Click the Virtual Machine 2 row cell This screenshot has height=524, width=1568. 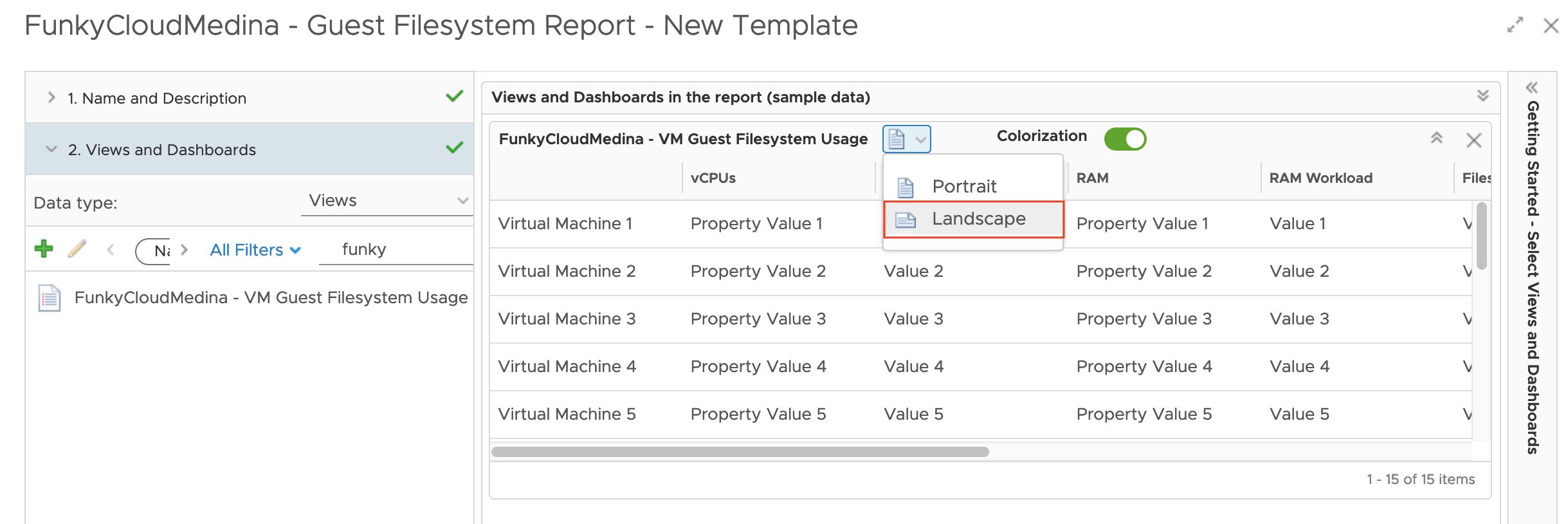pyautogui.click(x=567, y=272)
